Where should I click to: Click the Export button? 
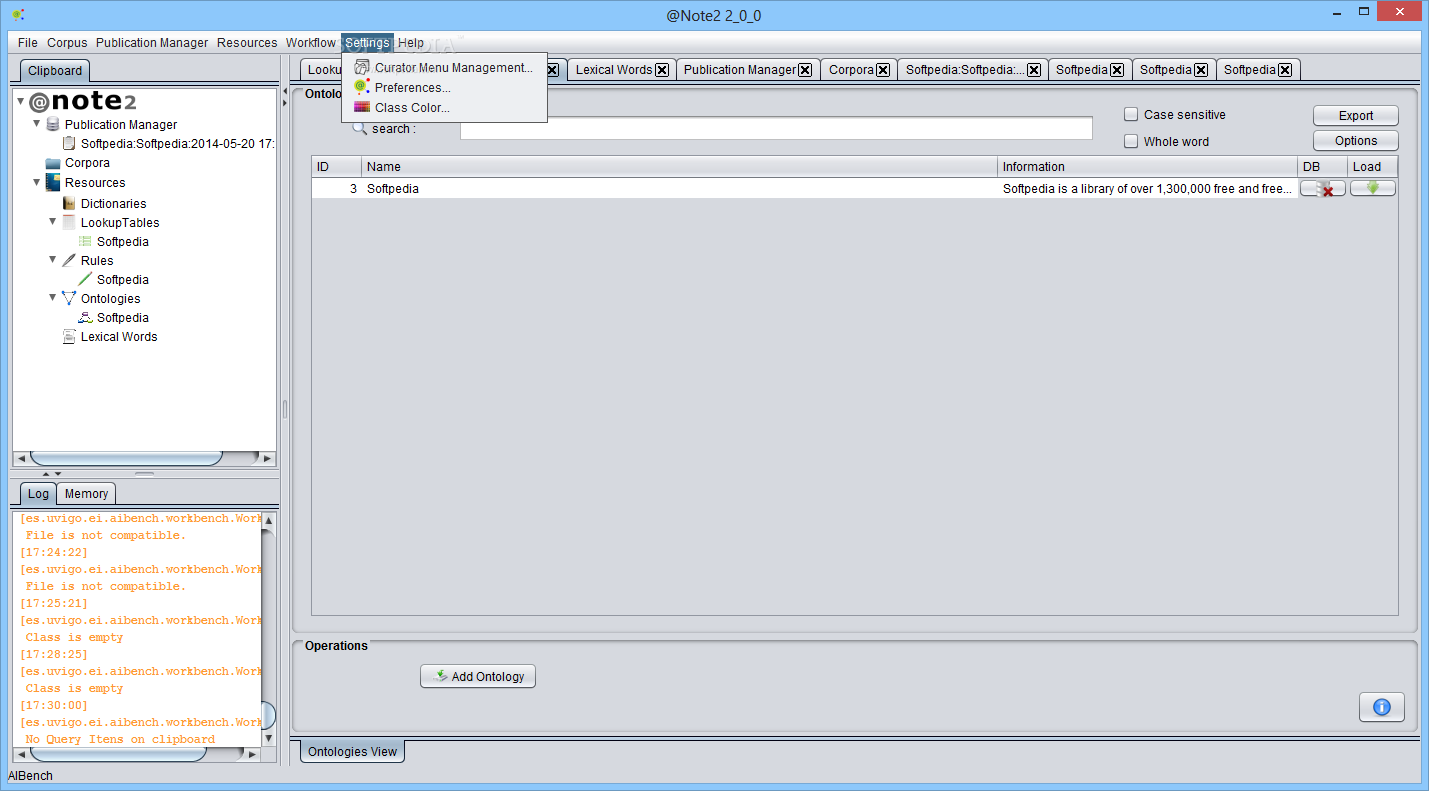coord(1356,115)
